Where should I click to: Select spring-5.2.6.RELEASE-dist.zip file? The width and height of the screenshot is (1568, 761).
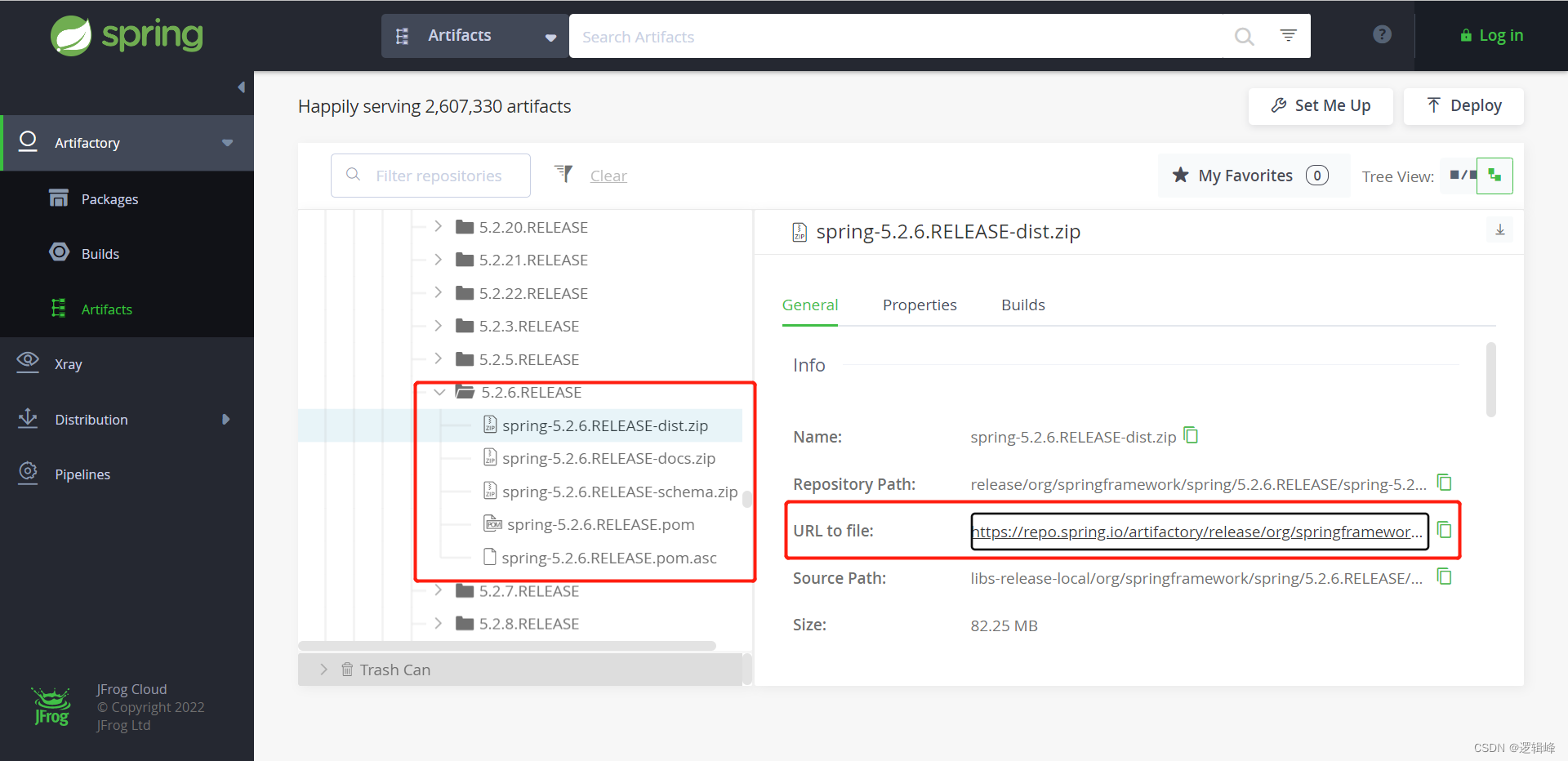tap(605, 425)
